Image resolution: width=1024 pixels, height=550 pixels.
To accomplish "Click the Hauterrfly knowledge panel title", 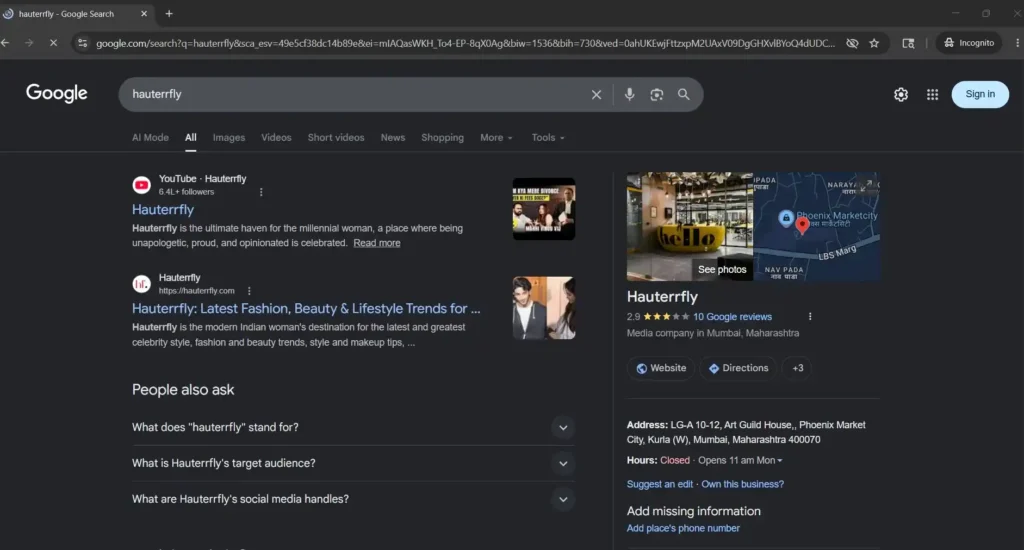I will 662,297.
